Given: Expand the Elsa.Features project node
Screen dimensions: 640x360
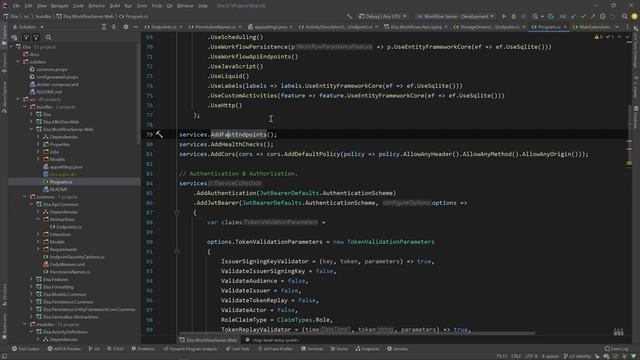Looking at the screenshot, I should pyautogui.click(x=31, y=279).
